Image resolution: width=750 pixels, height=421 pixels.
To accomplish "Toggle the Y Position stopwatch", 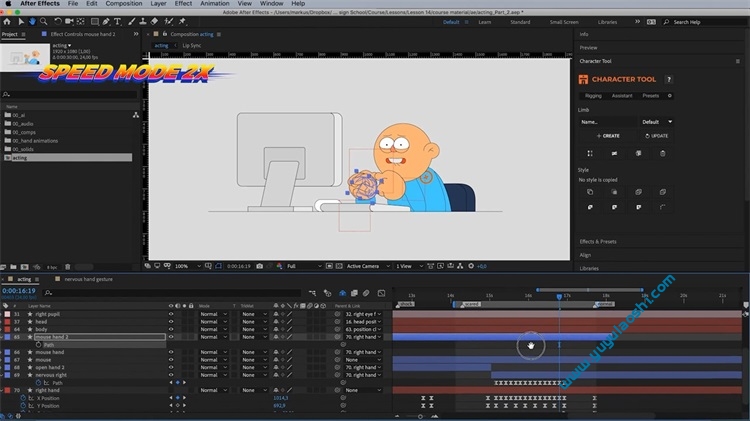I will (22, 406).
